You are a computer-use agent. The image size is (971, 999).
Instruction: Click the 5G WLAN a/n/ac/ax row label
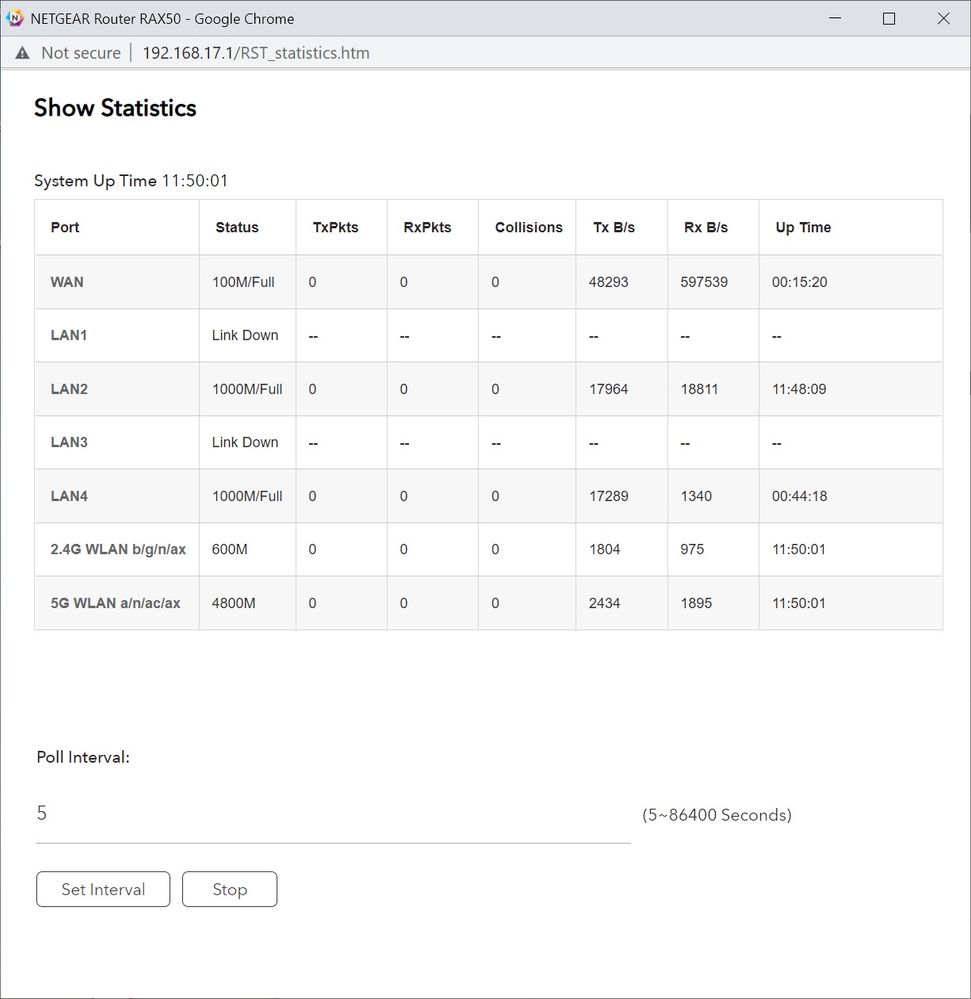[116, 603]
